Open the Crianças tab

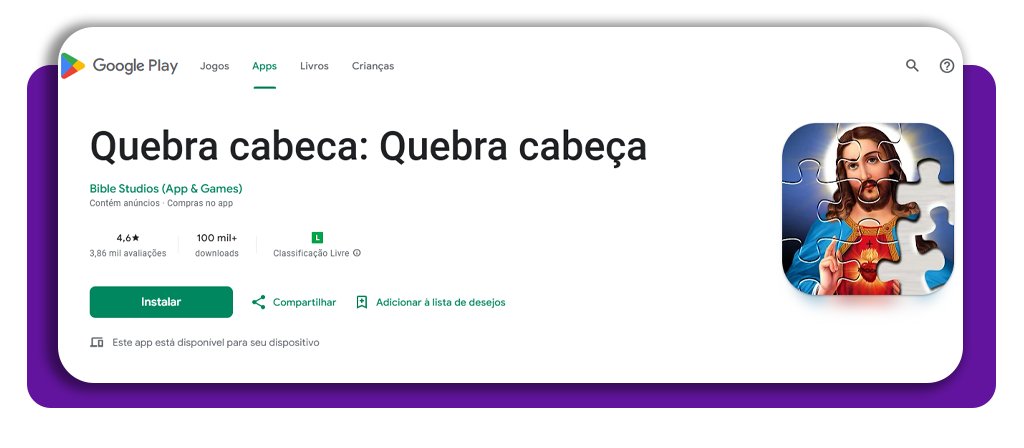373,66
